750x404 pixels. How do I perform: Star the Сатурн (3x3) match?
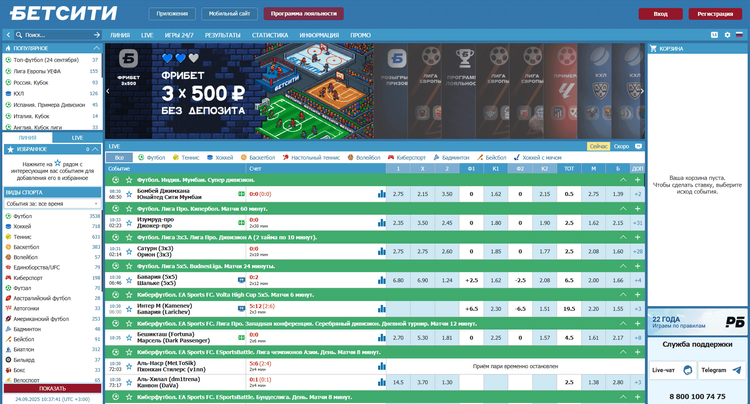click(127, 252)
